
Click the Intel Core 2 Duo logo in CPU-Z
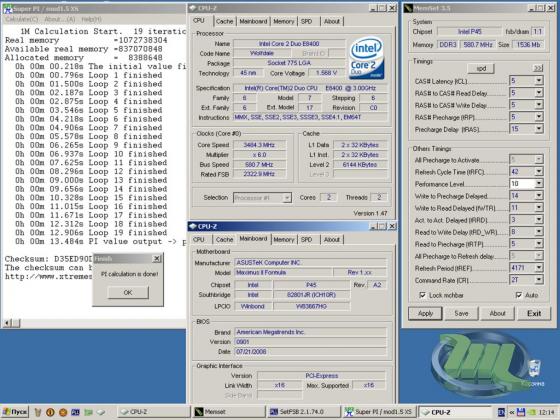(366, 59)
